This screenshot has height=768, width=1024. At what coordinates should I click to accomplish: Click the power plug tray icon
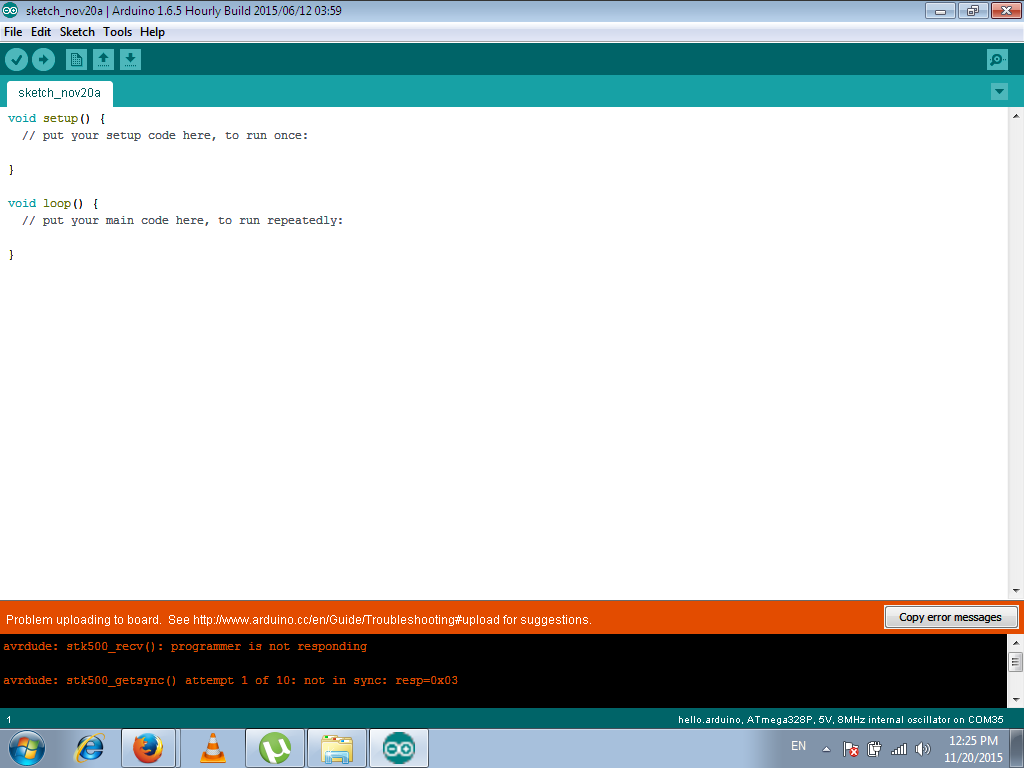(x=874, y=749)
